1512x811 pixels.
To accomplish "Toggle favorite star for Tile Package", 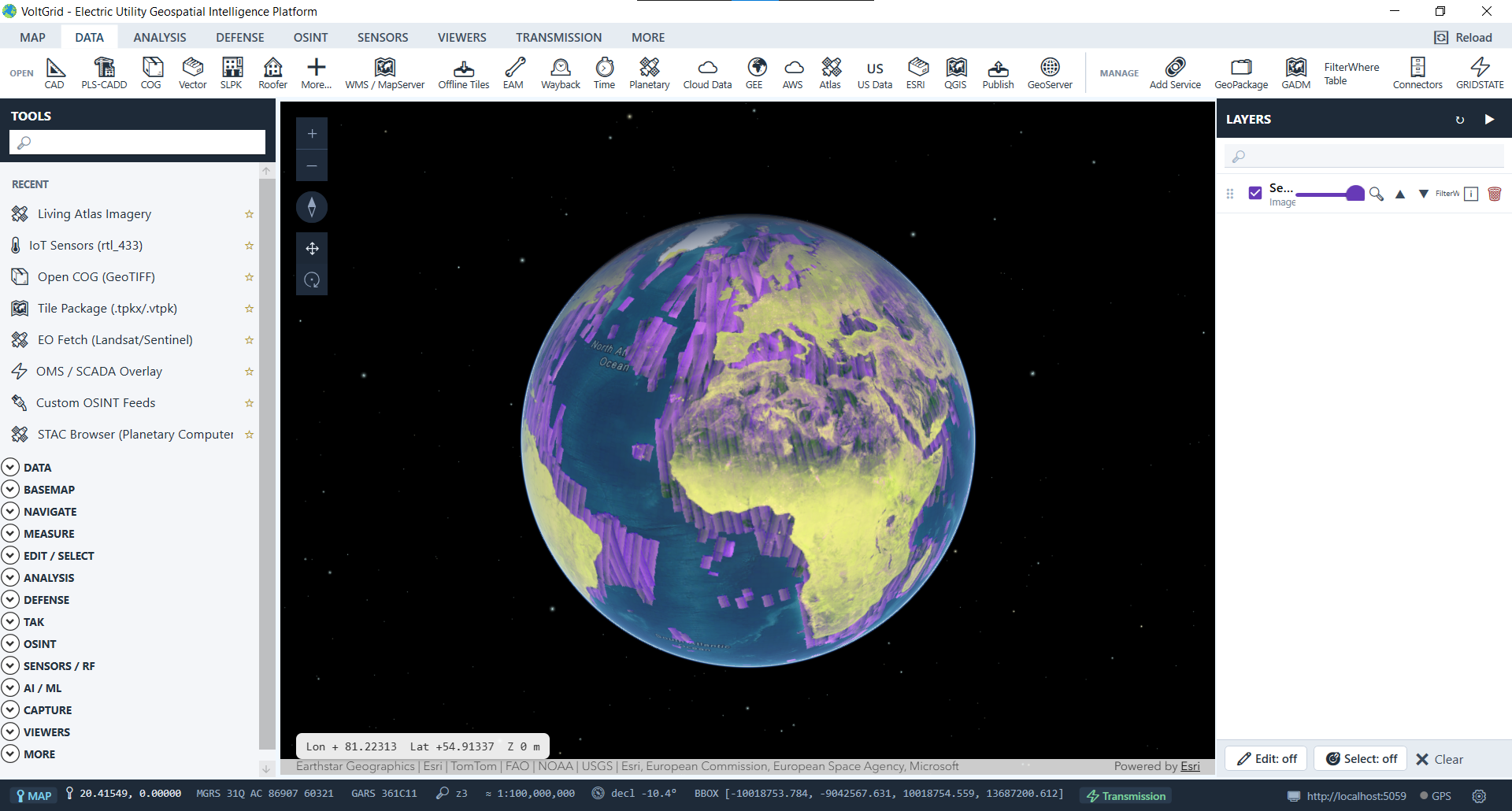I will point(250,309).
